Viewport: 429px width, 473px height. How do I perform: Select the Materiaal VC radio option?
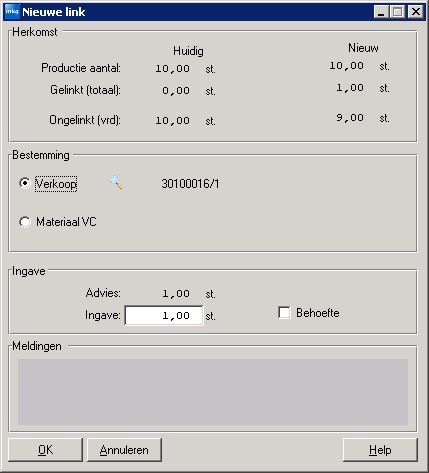point(25,222)
